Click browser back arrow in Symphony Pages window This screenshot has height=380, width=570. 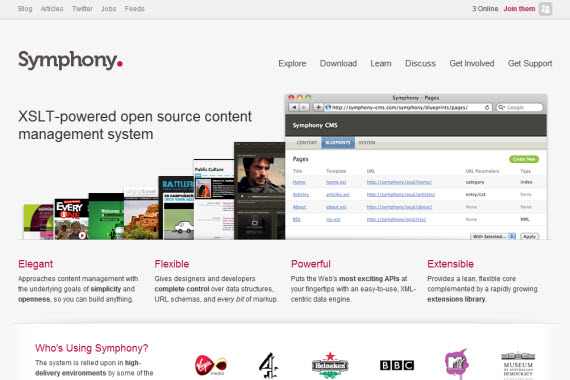coord(294,107)
